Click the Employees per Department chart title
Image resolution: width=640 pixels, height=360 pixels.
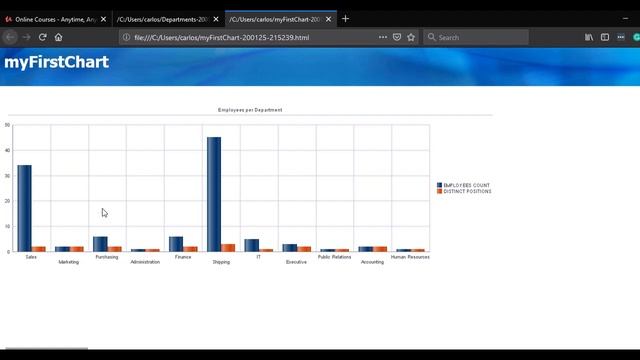click(250, 110)
